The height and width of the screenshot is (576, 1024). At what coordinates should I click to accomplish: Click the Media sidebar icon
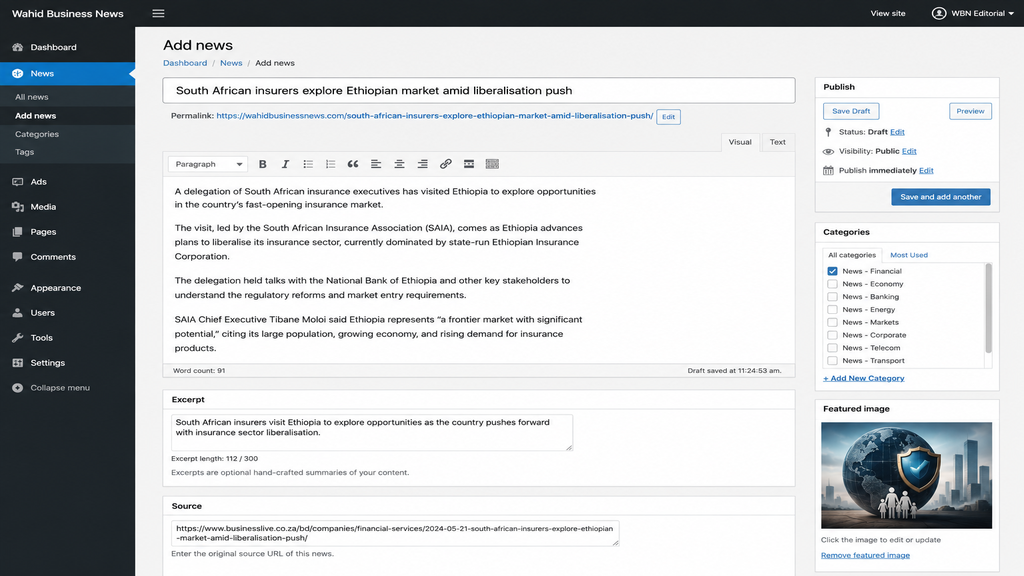[x=18, y=206]
